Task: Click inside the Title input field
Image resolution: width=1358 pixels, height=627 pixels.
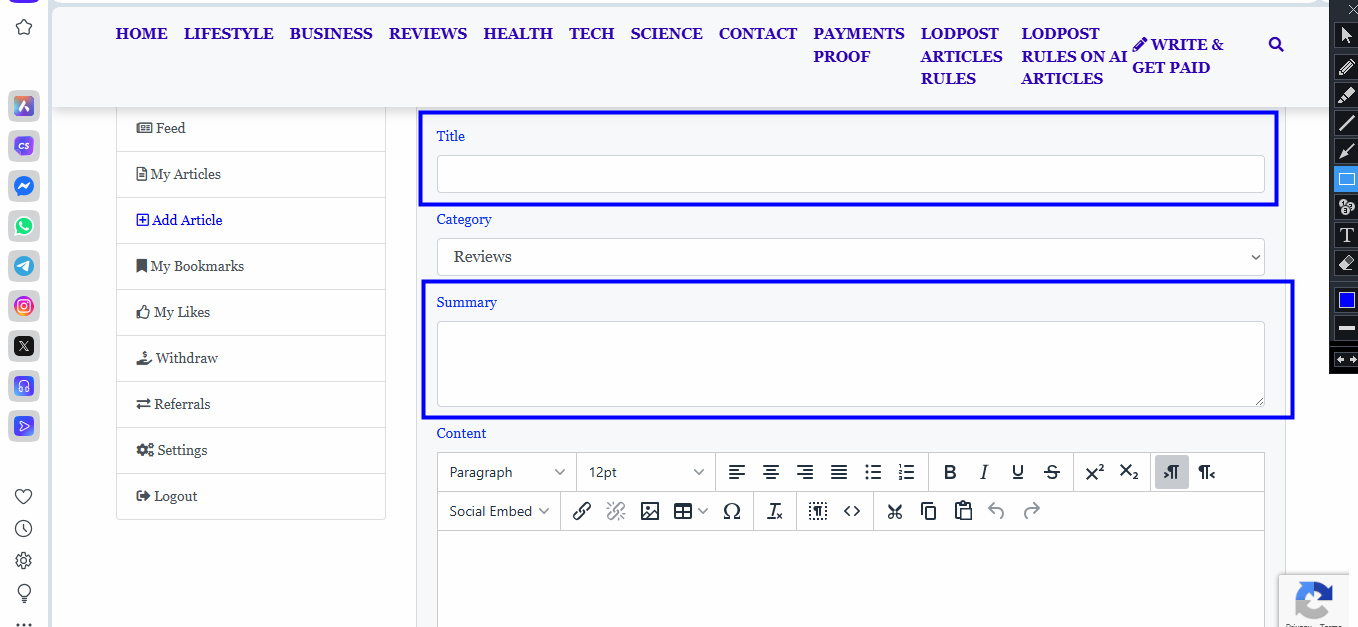Action: 850,174
